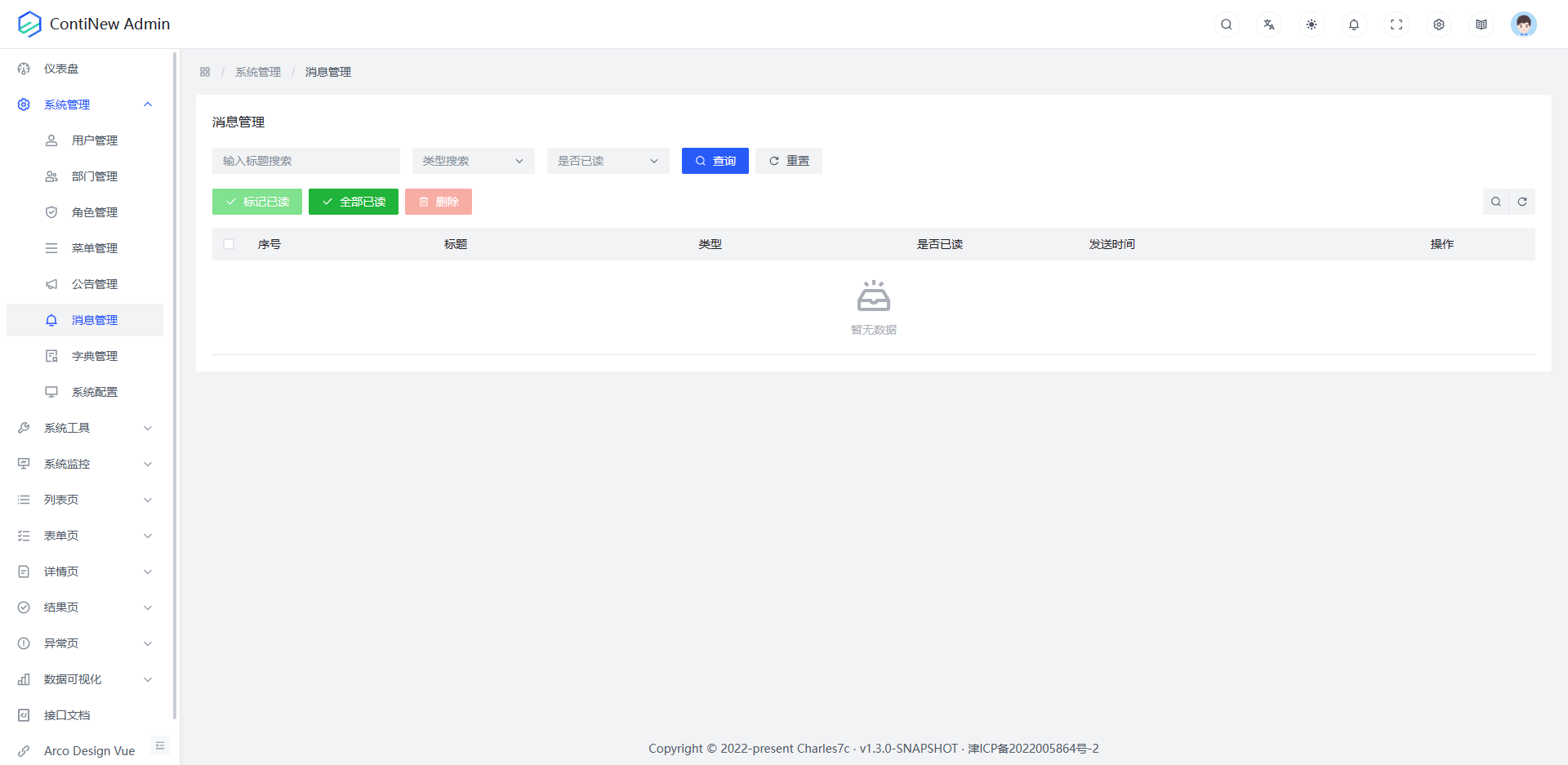1568x765 pixels.
Task: Enter fullscreen mode via header icon
Action: 1396,24
